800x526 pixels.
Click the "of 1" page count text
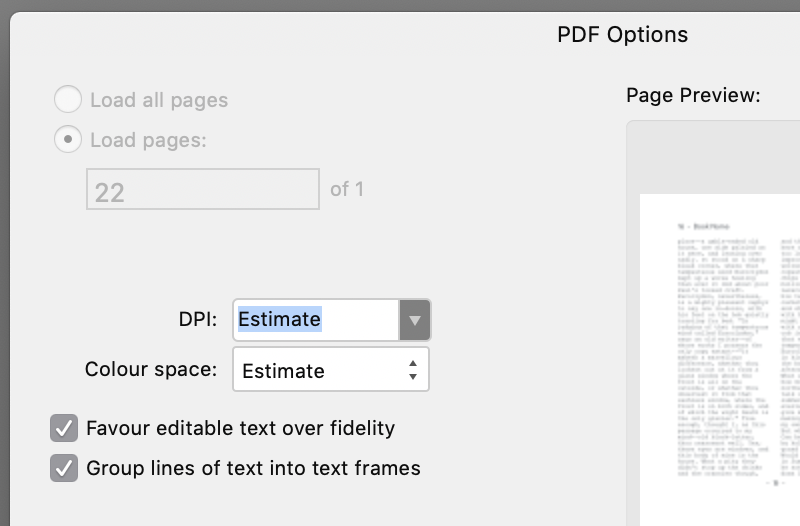click(x=347, y=189)
